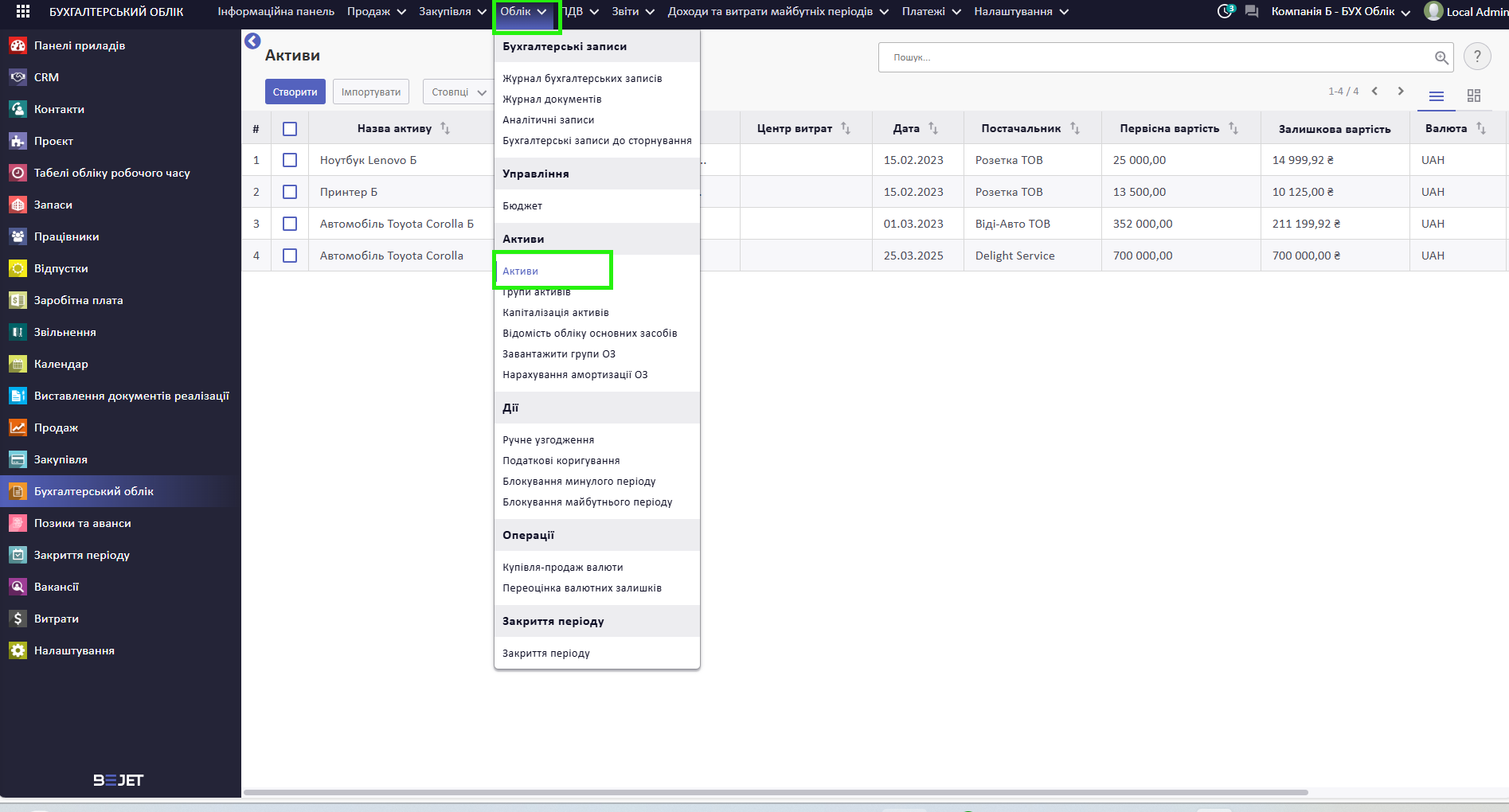
Task: Check the Автомобіль Toyota Corolla Б row checkbox
Action: pos(290,224)
